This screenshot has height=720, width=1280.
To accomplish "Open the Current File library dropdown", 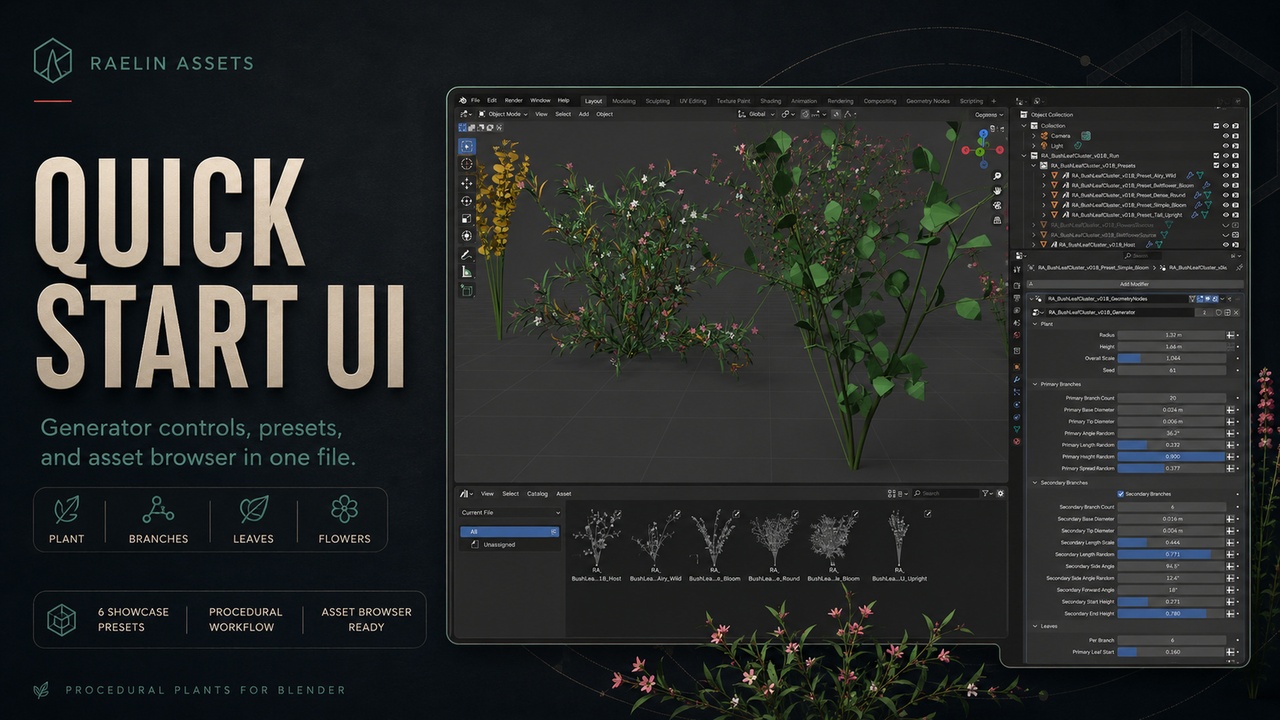I will pos(510,513).
